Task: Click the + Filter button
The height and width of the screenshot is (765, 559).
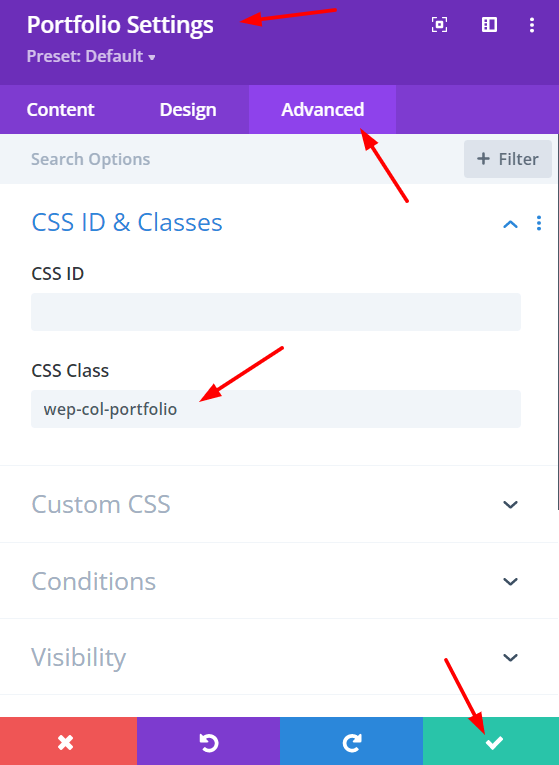Action: tap(508, 159)
